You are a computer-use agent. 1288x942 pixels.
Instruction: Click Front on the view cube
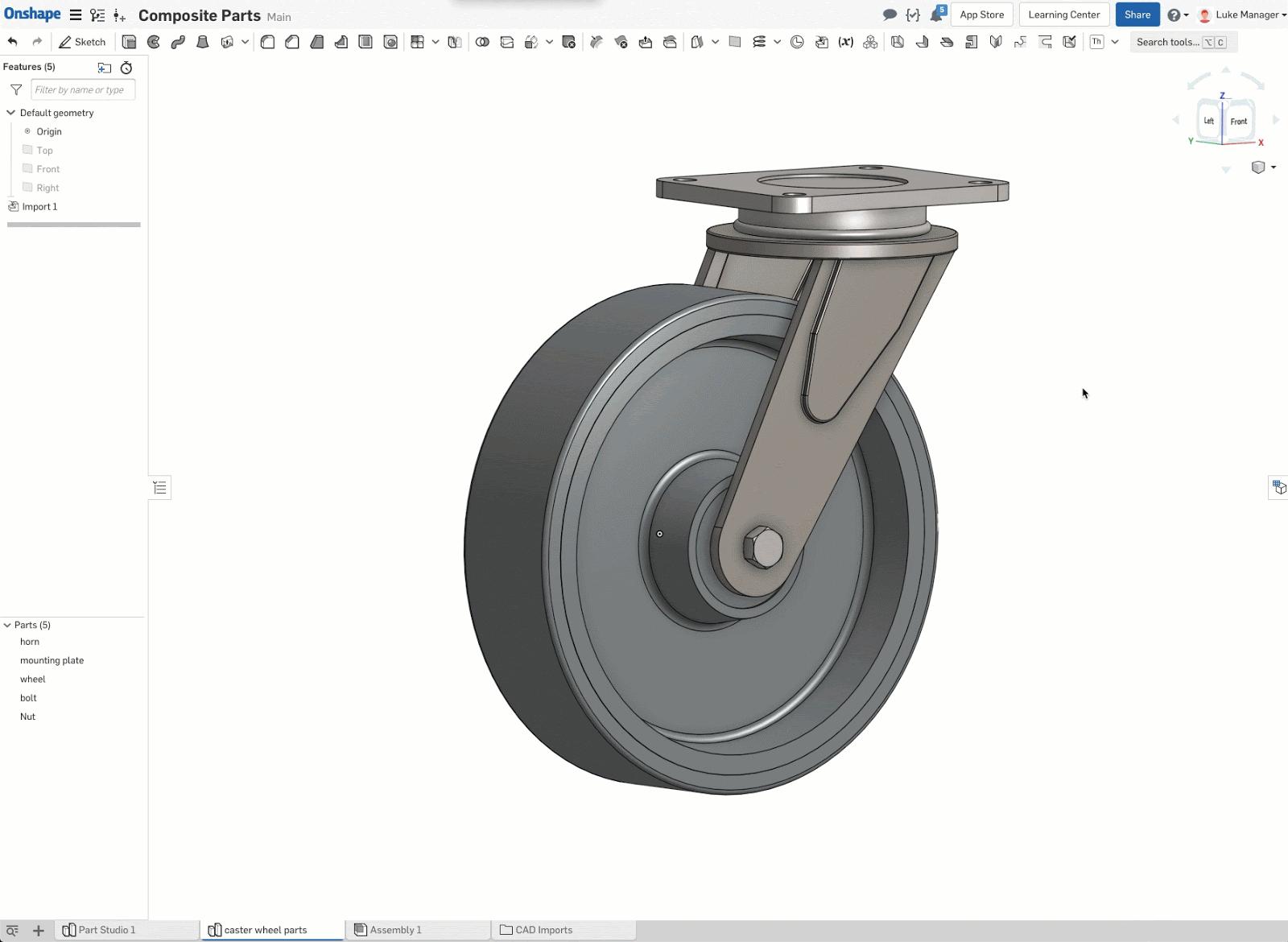point(1238,121)
